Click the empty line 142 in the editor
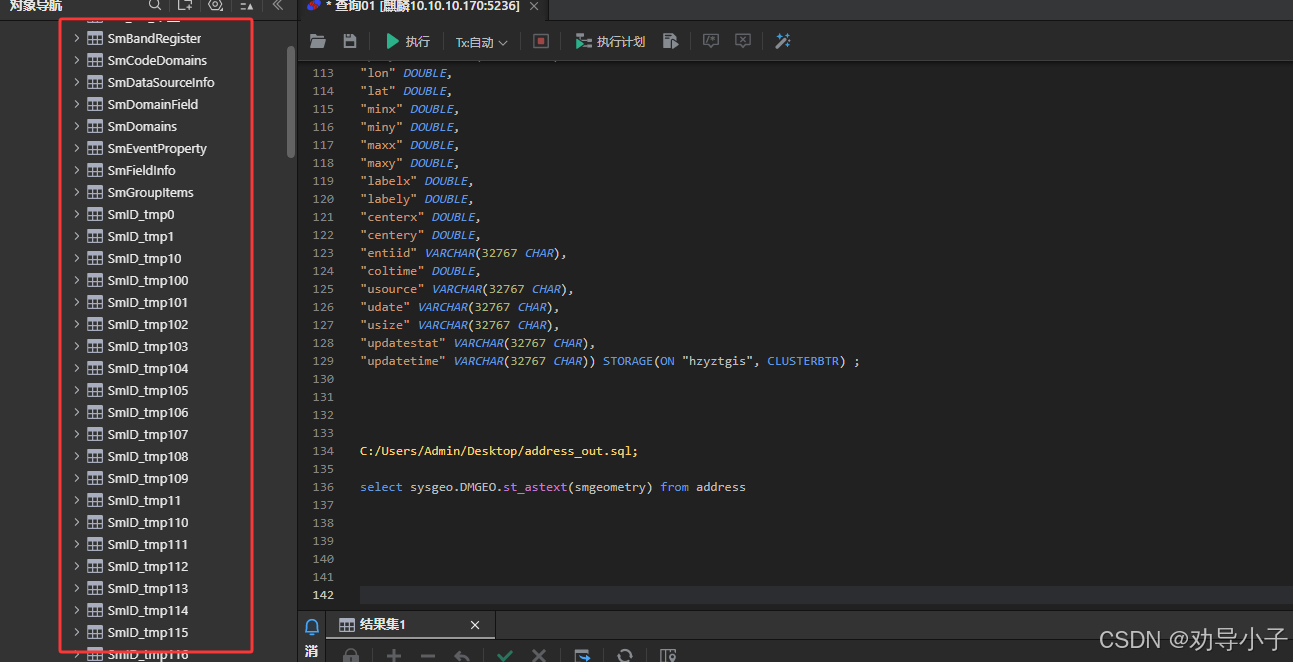The width and height of the screenshot is (1293, 662). pyautogui.click(x=826, y=595)
